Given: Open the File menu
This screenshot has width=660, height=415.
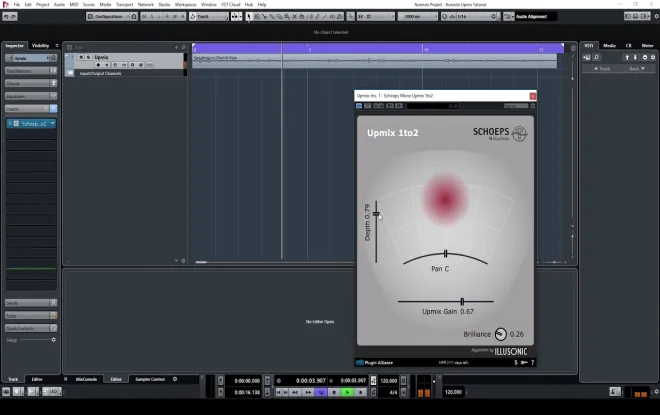Looking at the screenshot, I should click(17, 5).
